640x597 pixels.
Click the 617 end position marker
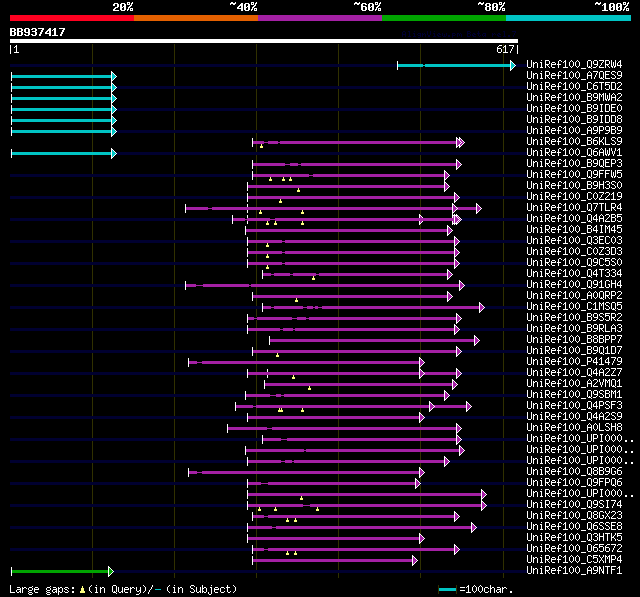[x=507, y=50]
